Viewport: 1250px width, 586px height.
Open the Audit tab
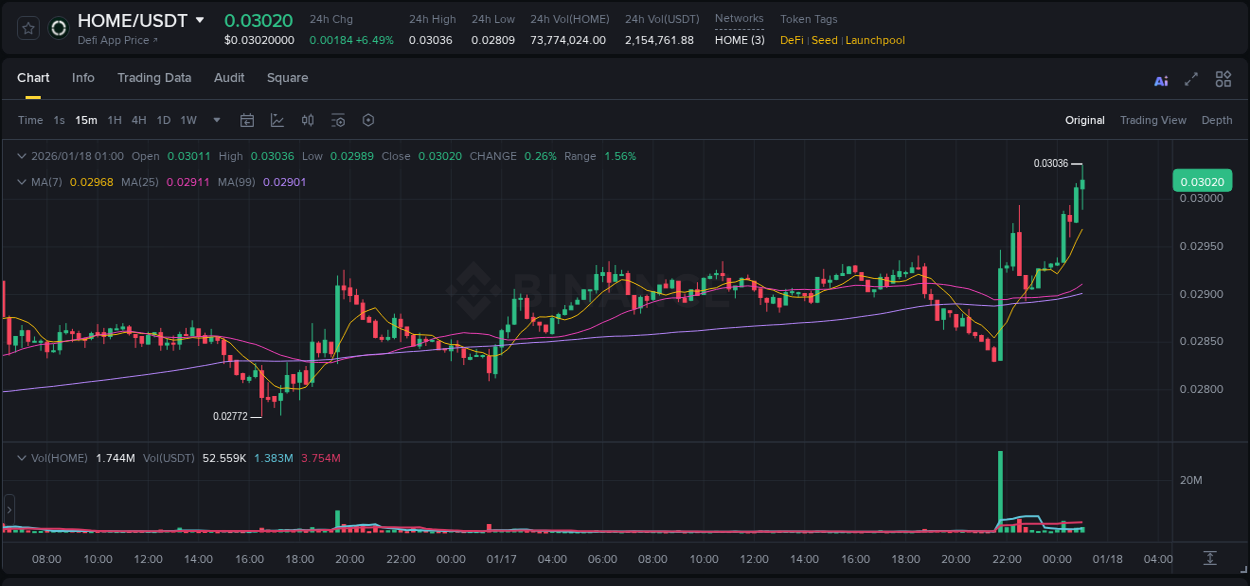point(229,78)
